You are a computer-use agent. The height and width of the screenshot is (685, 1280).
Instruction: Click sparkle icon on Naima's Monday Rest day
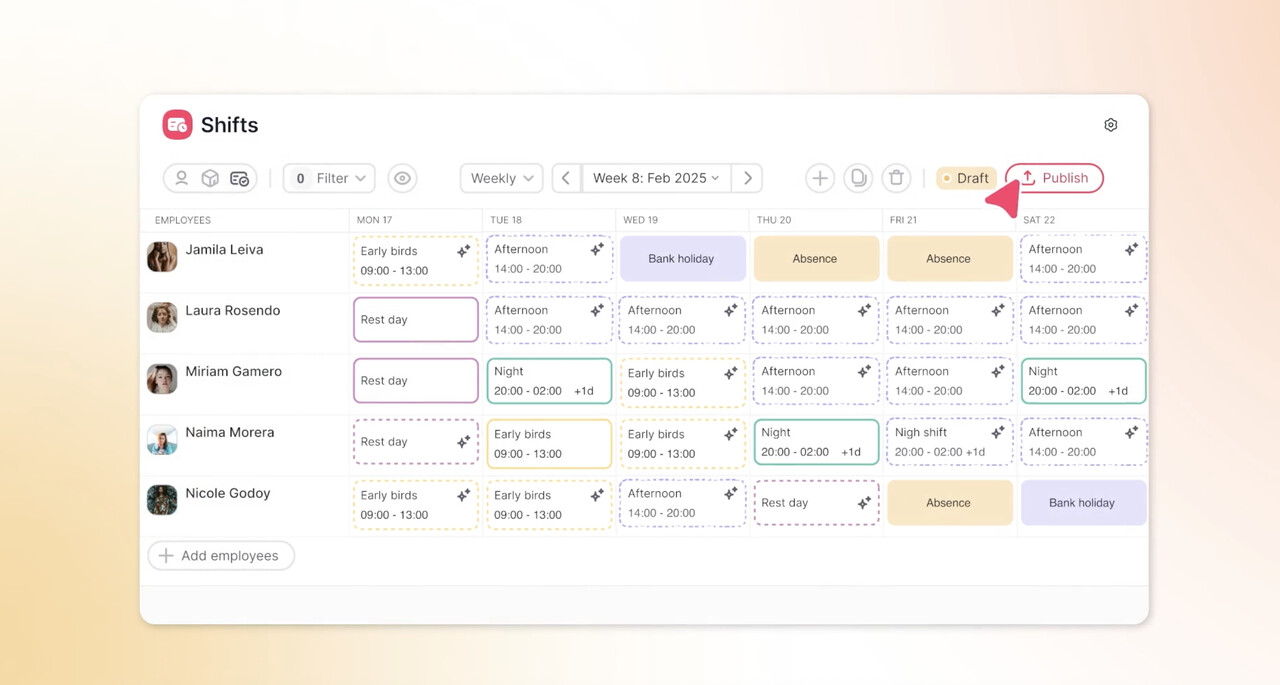(x=463, y=441)
